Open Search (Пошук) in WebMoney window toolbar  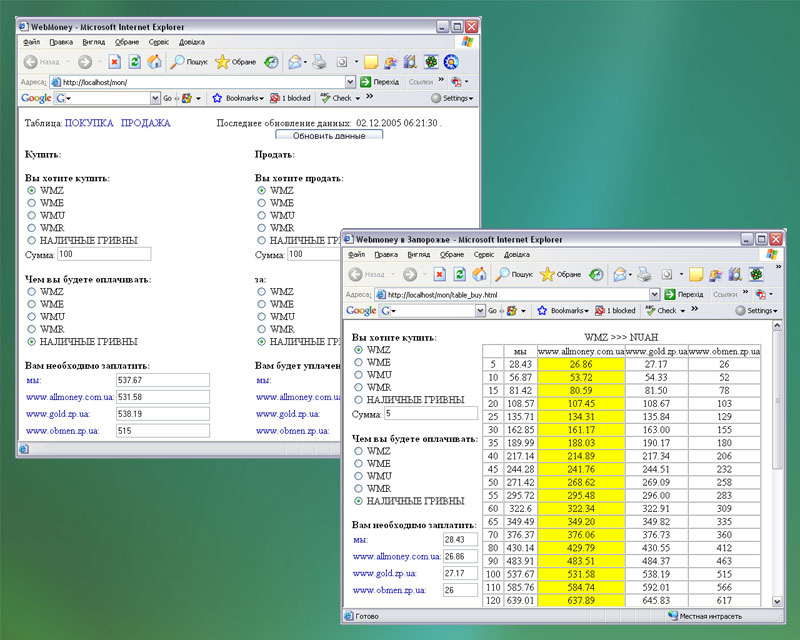pos(189,62)
